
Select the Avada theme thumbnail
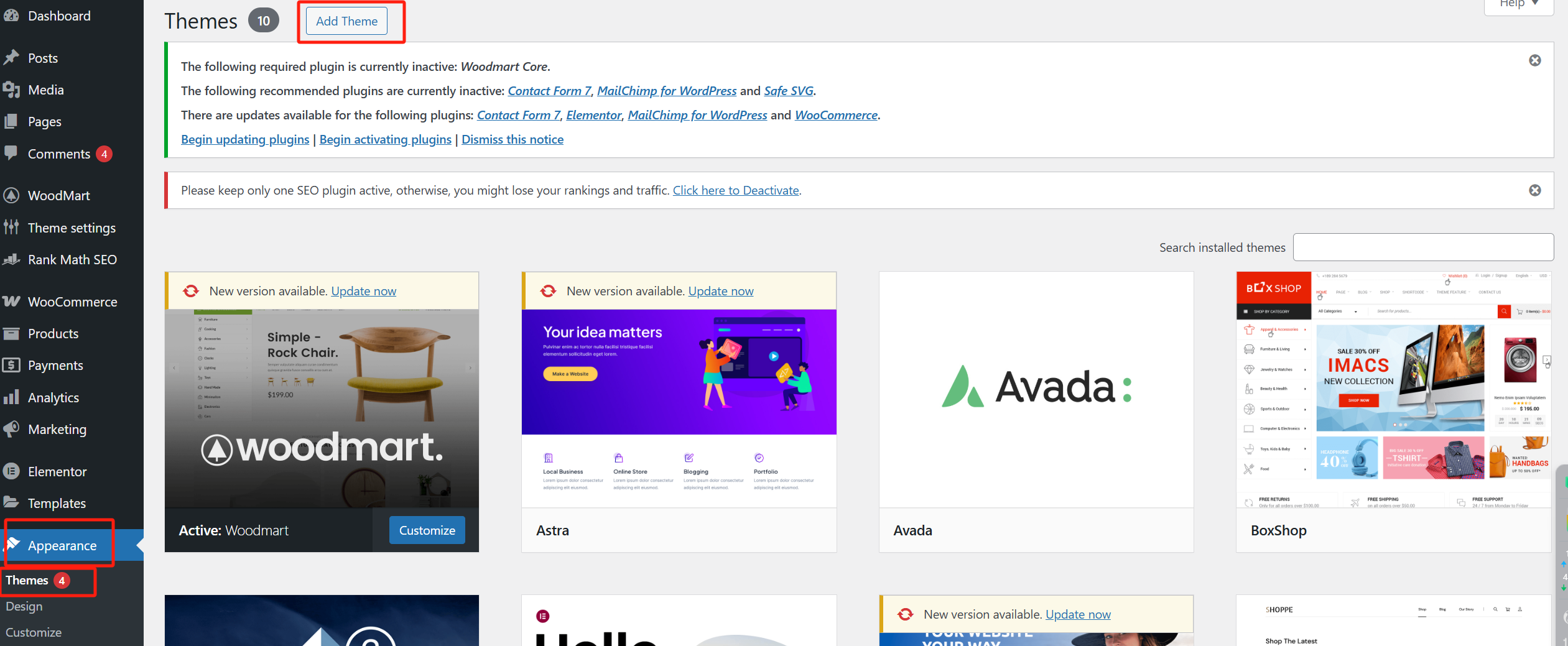1036,389
